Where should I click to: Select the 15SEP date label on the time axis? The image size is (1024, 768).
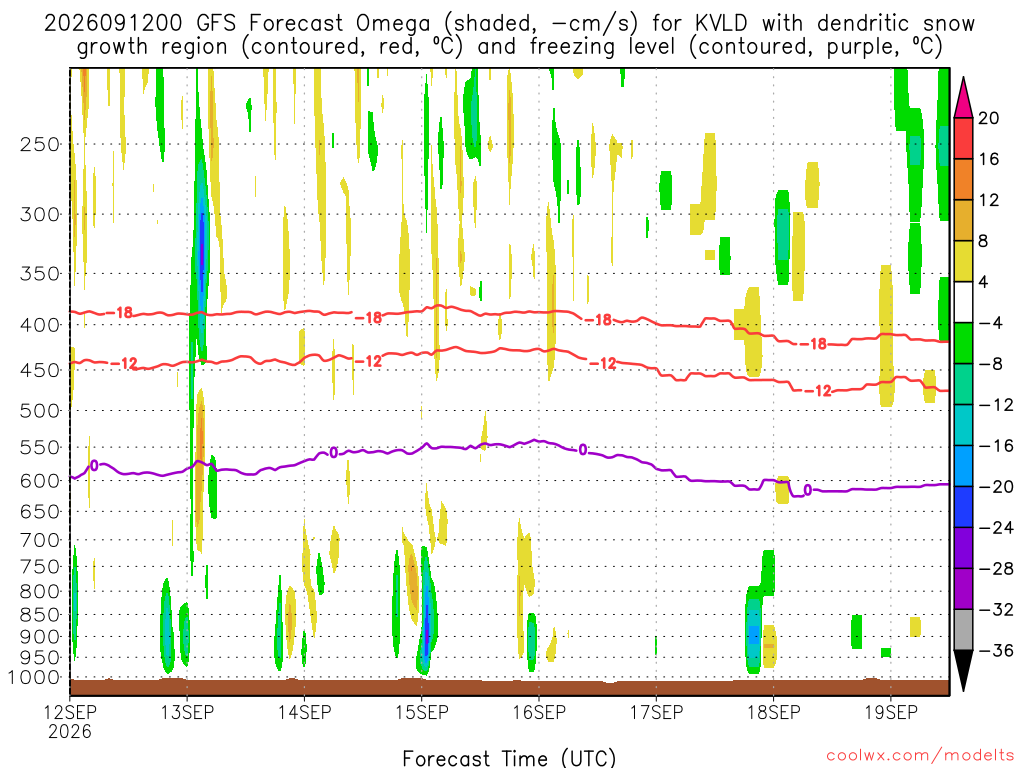[x=422, y=712]
